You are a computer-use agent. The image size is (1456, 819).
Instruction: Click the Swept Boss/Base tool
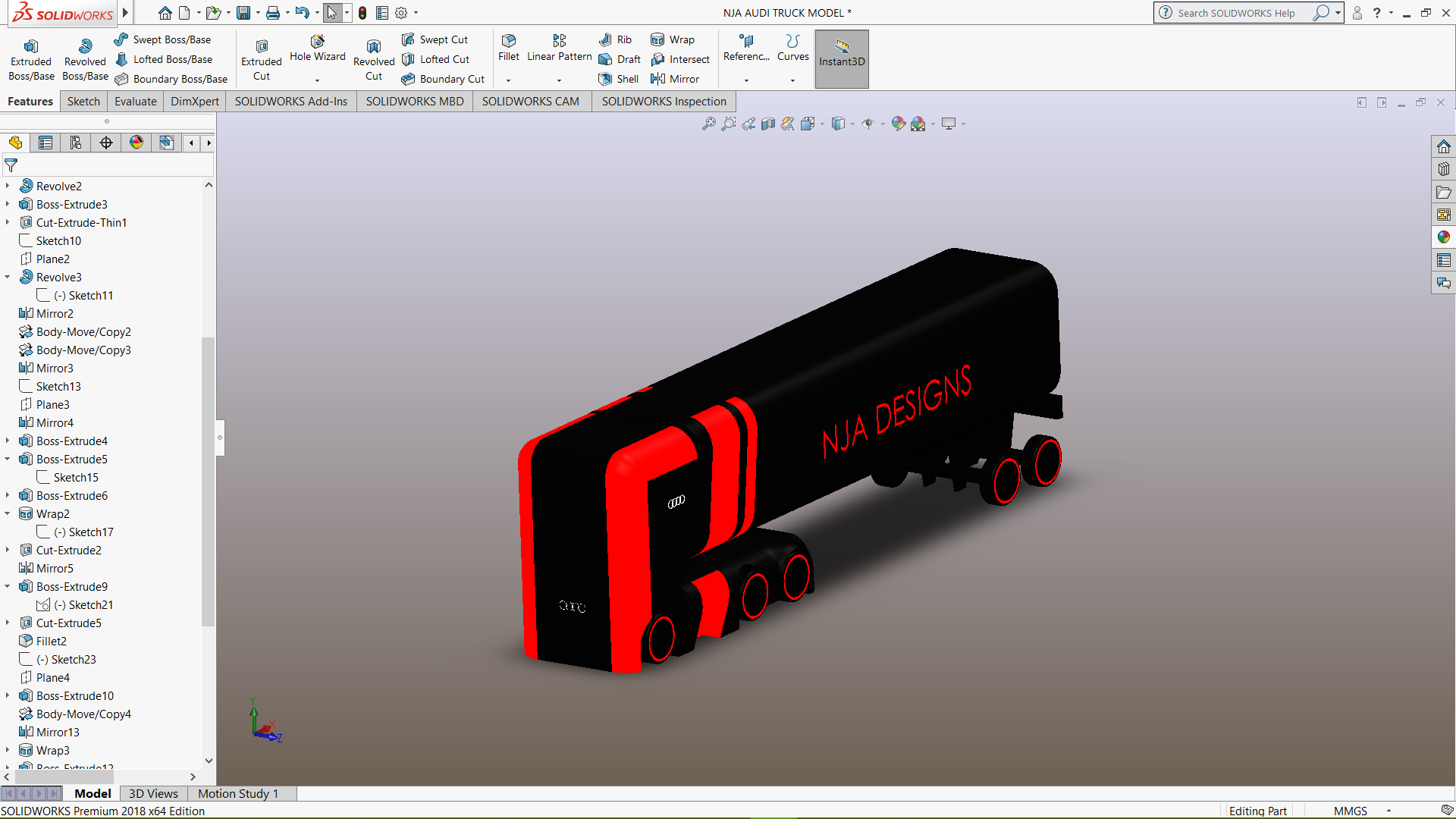click(162, 39)
